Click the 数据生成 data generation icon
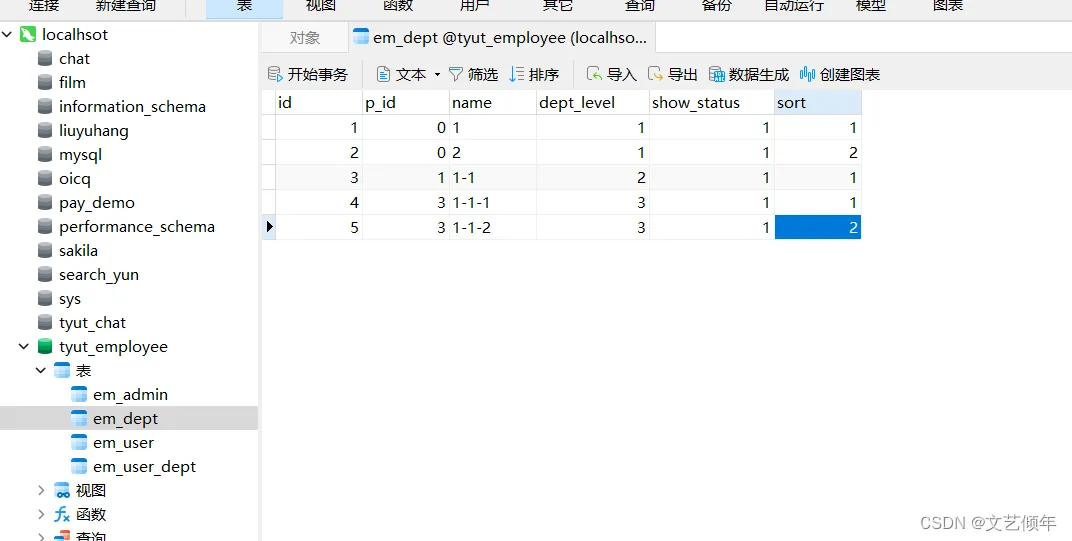1072x541 pixels. [x=716, y=75]
